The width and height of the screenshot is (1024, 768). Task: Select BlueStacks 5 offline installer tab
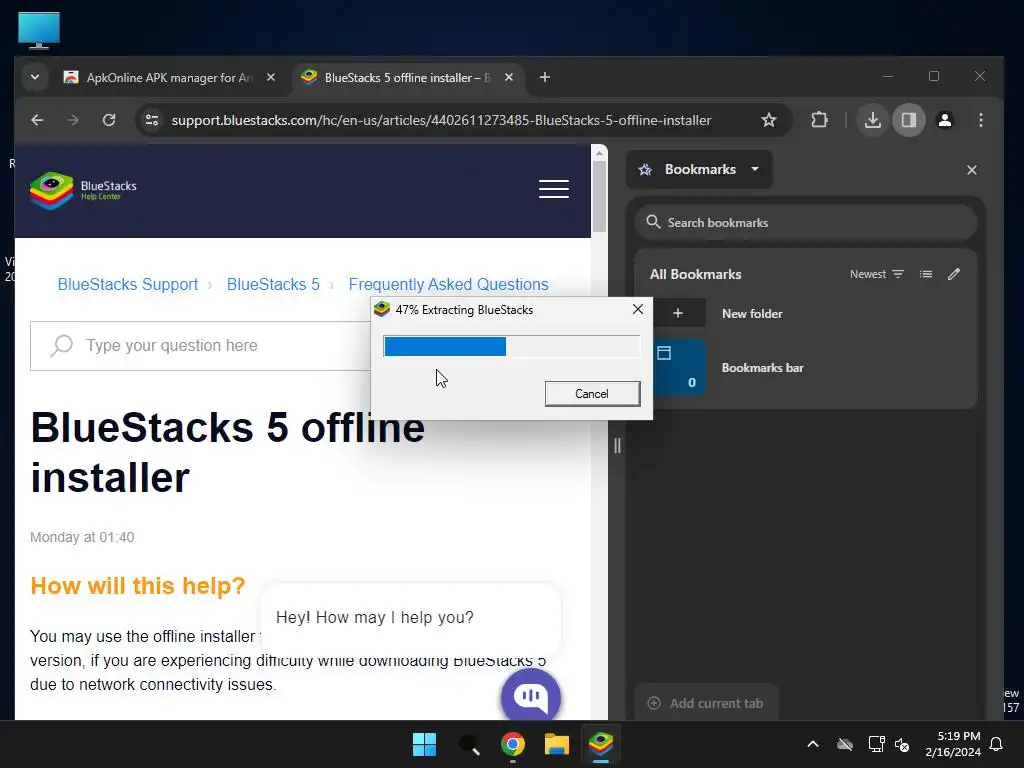pos(408,78)
